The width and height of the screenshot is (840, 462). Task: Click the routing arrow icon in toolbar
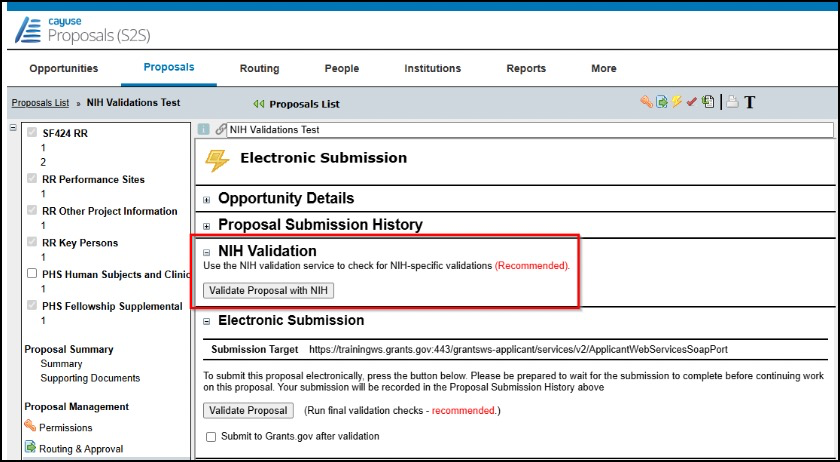(x=661, y=102)
